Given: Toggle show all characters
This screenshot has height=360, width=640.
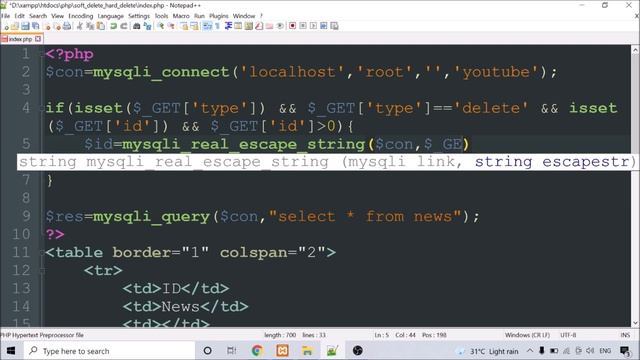Looking at the screenshot, I should click(x=217, y=26).
